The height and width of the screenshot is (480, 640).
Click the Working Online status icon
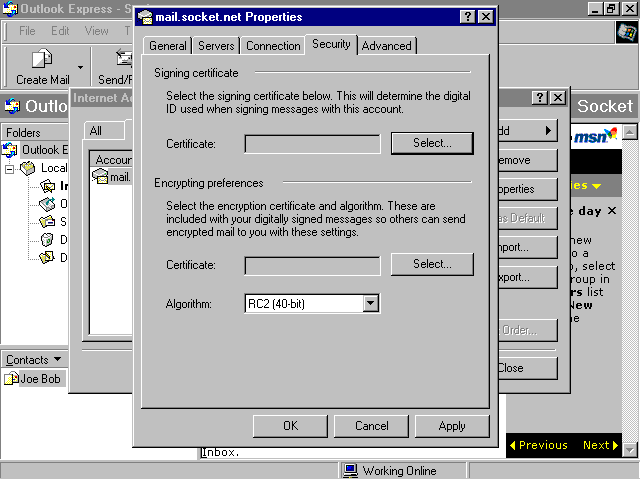(x=350, y=471)
